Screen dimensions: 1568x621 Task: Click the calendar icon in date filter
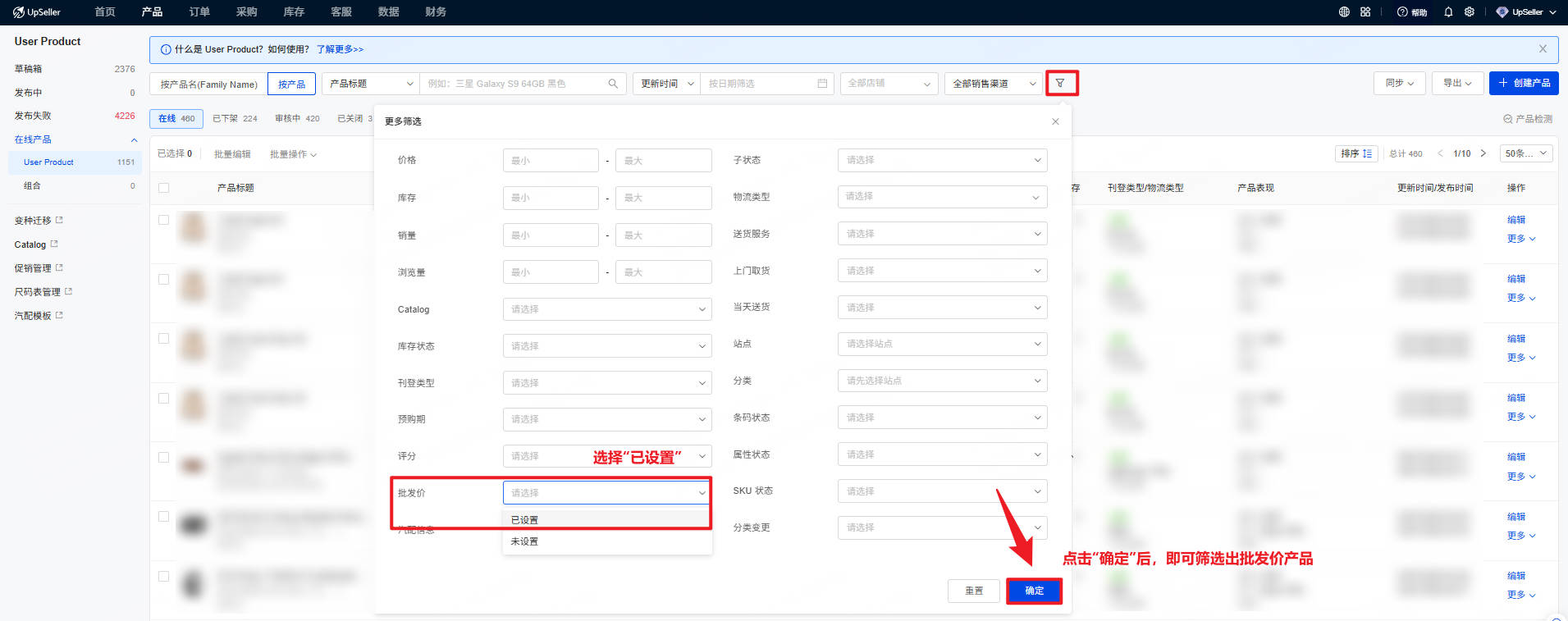pos(822,84)
